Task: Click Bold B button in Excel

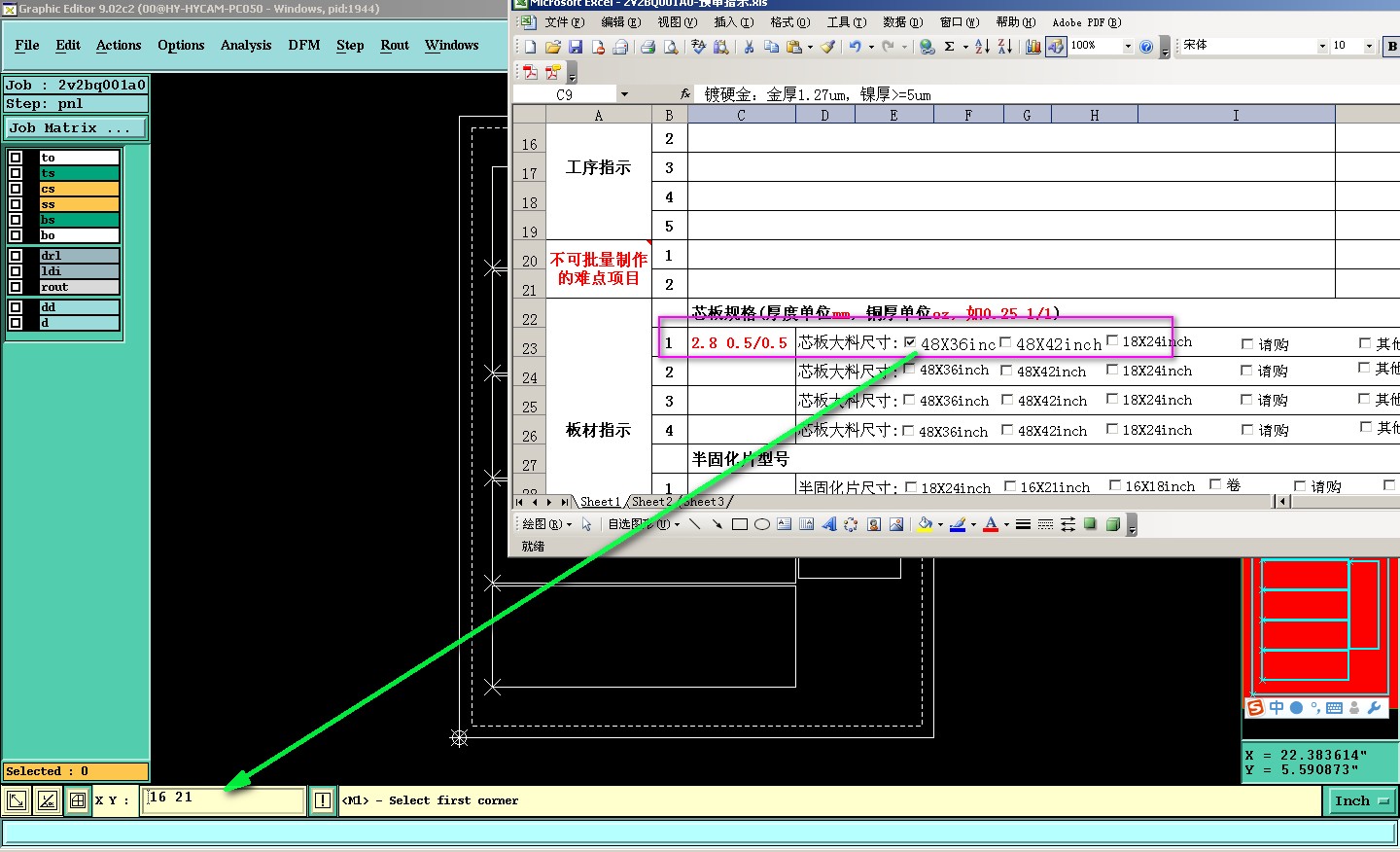Action: point(1391,46)
